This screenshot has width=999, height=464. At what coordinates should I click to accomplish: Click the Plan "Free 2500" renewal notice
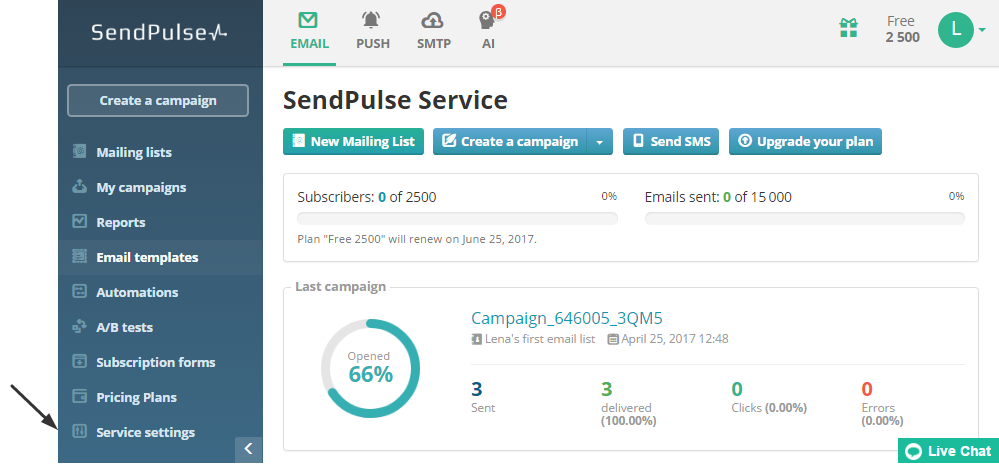click(x=417, y=240)
